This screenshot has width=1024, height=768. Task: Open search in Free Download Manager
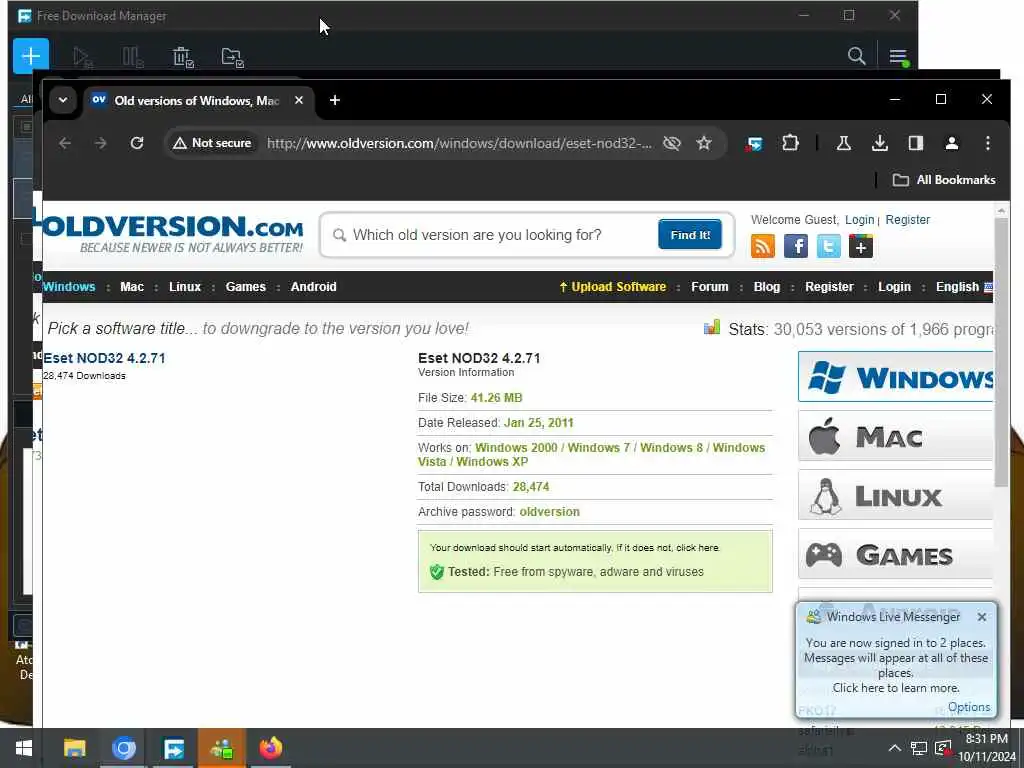point(856,56)
